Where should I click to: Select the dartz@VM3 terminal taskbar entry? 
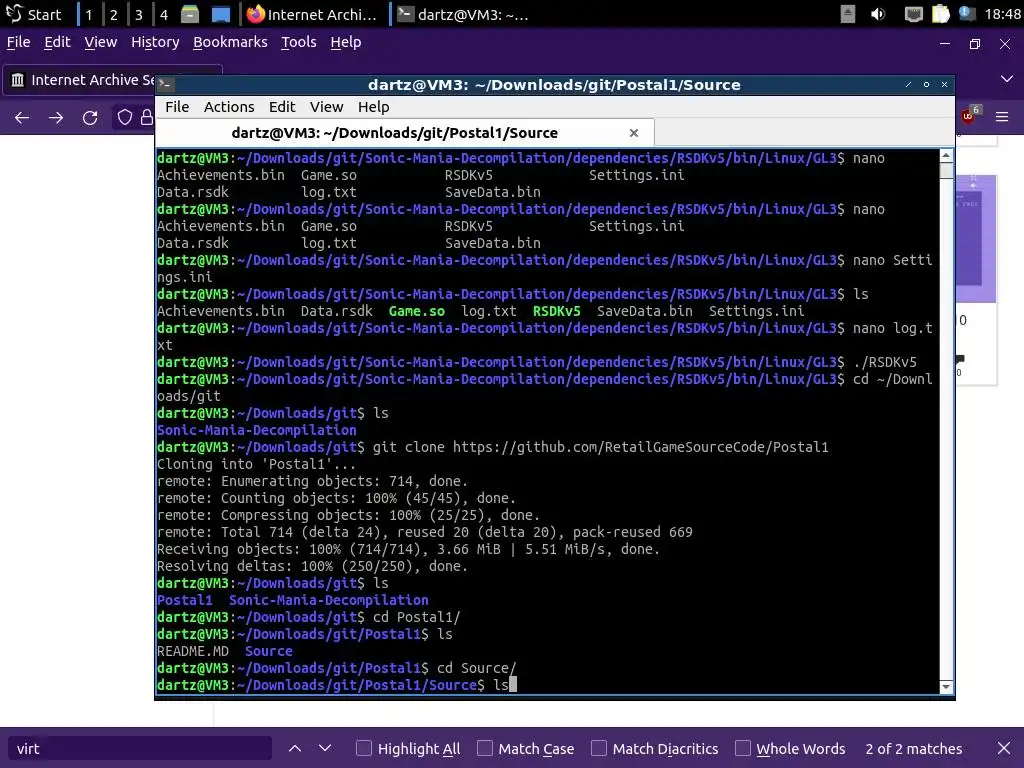(464, 14)
